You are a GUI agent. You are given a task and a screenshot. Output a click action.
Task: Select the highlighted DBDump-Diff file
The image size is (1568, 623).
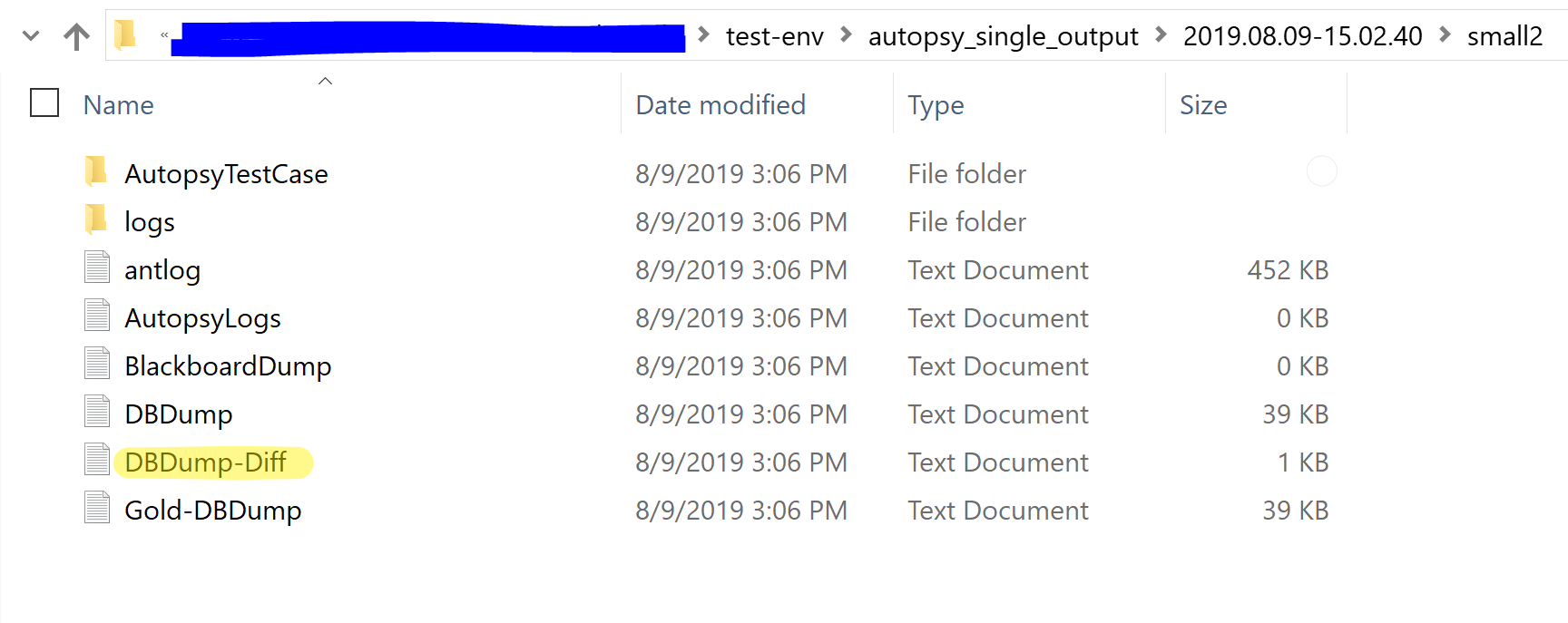[x=206, y=462]
